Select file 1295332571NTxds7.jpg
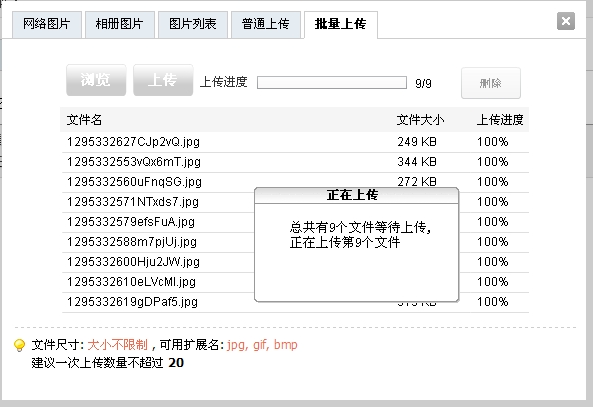Image resolution: width=593 pixels, height=407 pixels. (133, 202)
